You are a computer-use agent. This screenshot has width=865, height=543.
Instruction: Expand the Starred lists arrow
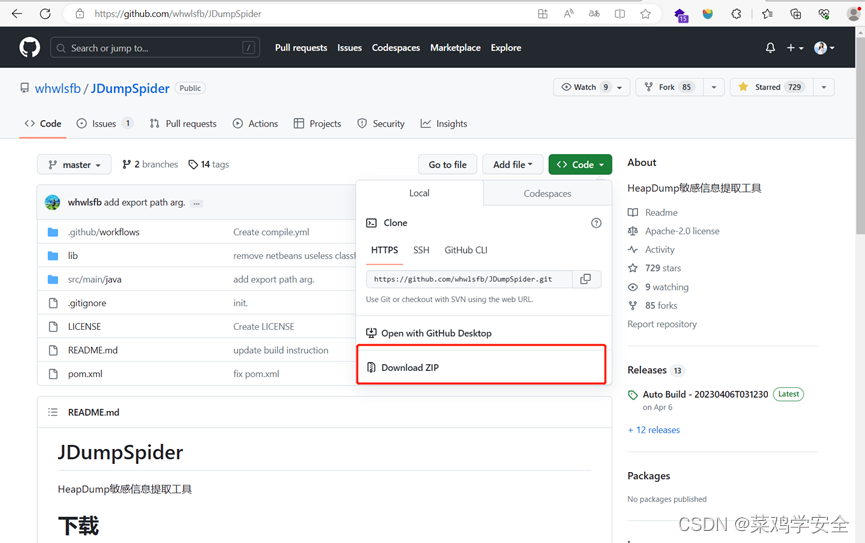(x=824, y=87)
